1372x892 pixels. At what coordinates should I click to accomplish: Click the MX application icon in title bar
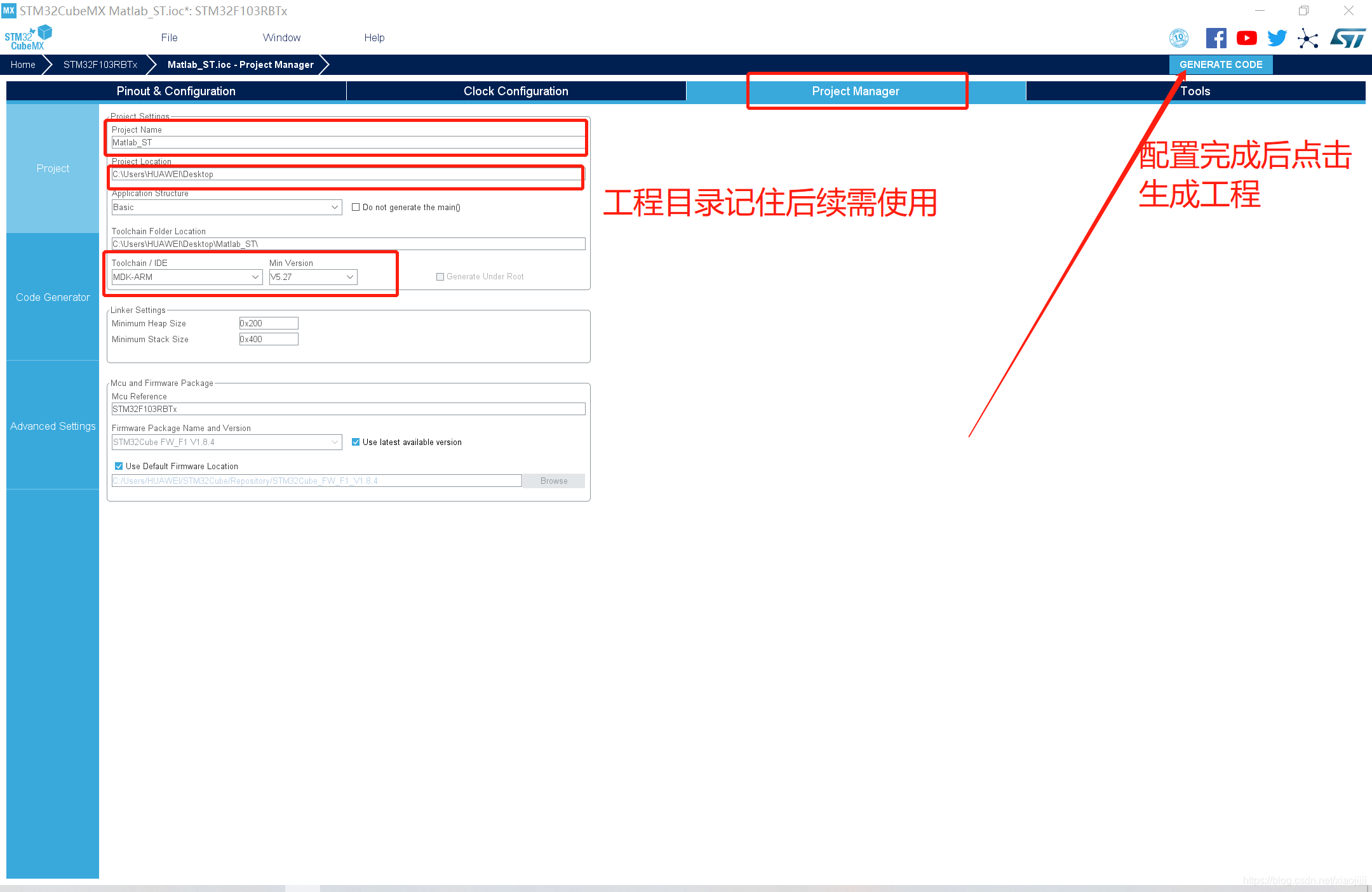point(9,10)
